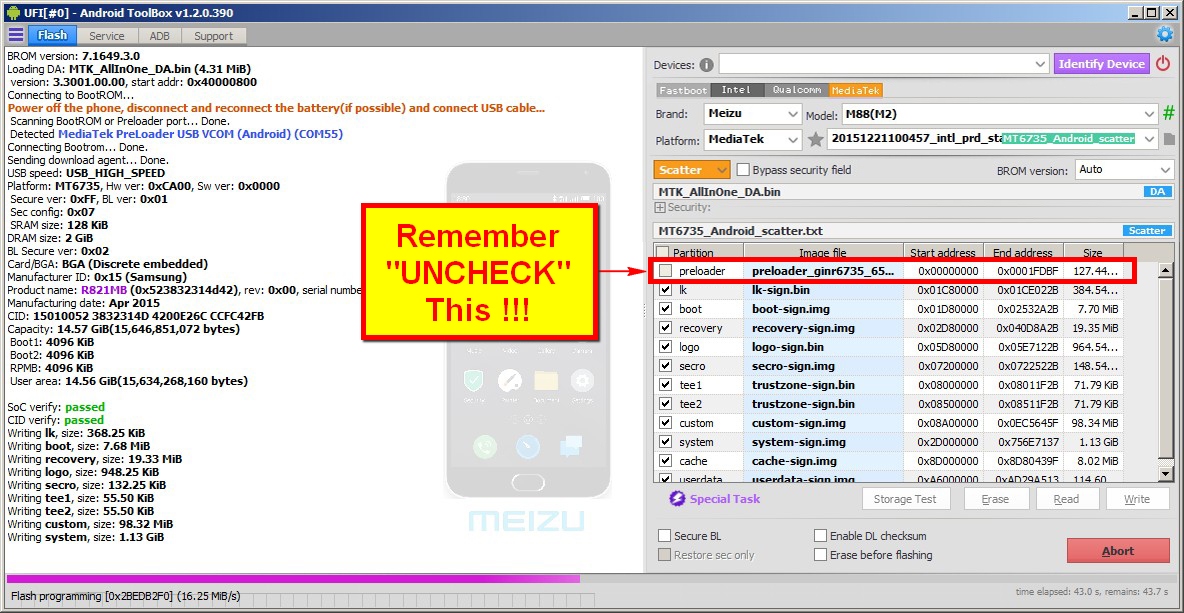This screenshot has height=613, width=1184.
Task: Click the MT6735_Android_scatter.txt file label
Action: [x=740, y=231]
